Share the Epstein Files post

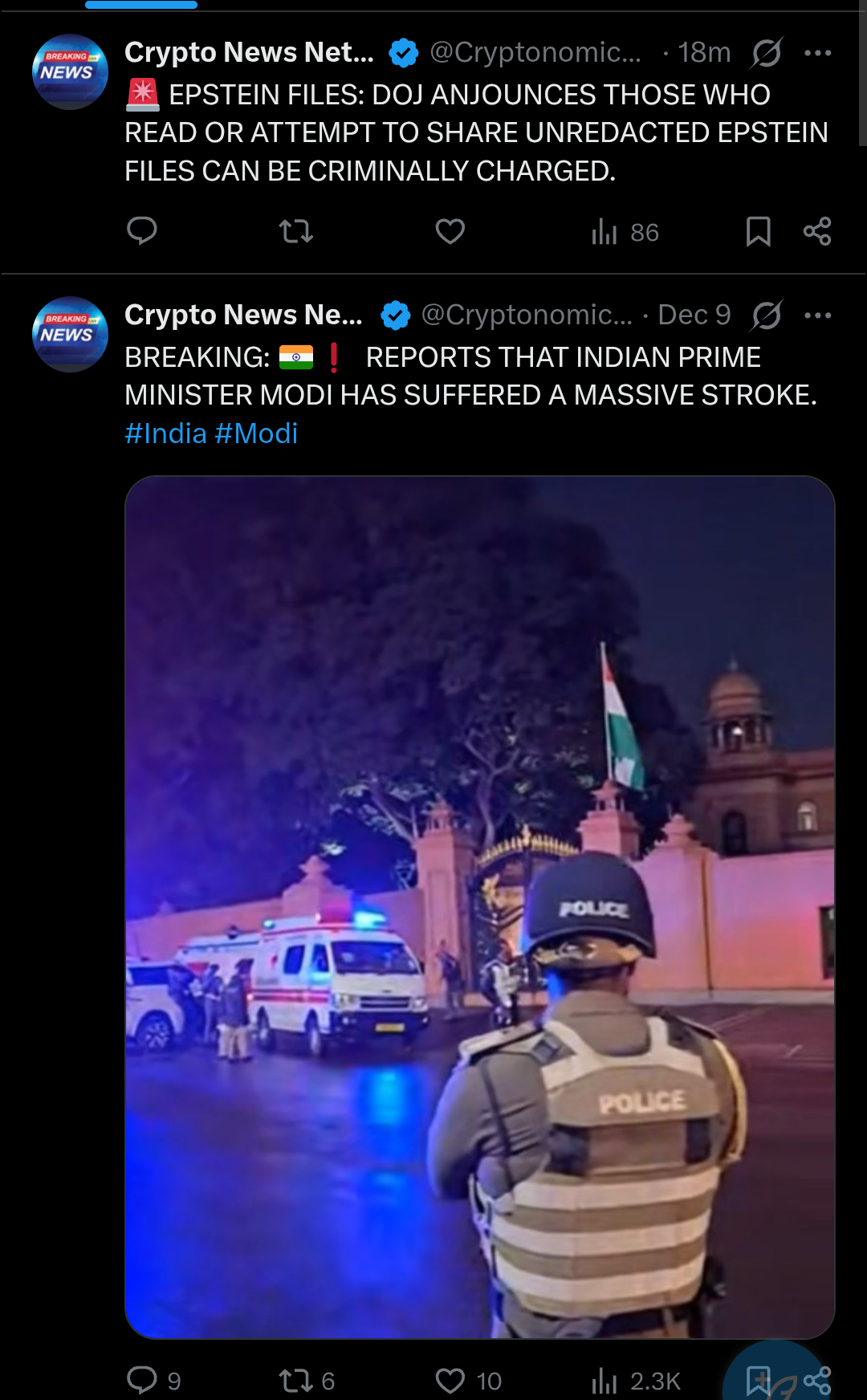tap(817, 232)
